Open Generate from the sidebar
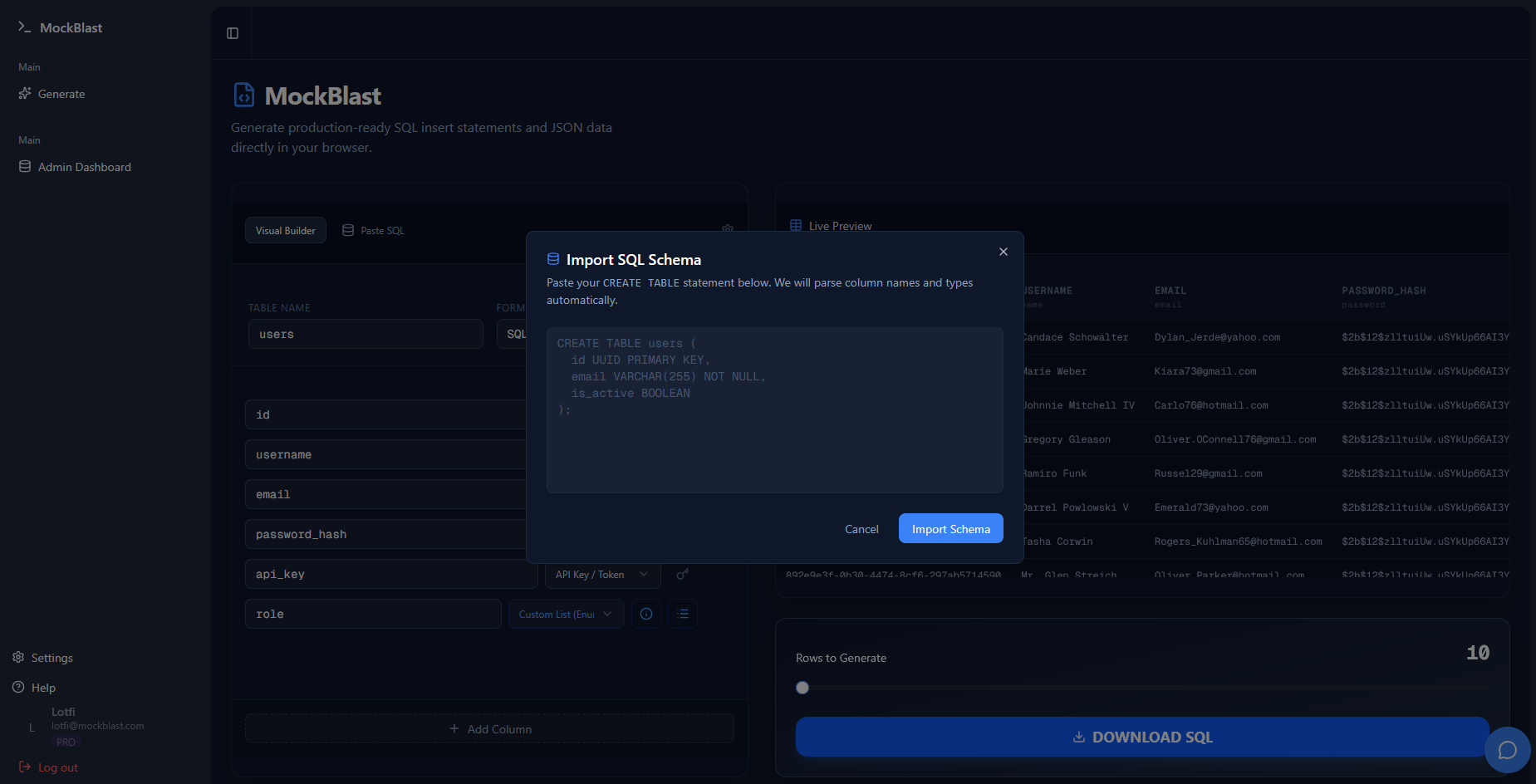Screen dimensions: 1536x784 [61, 94]
